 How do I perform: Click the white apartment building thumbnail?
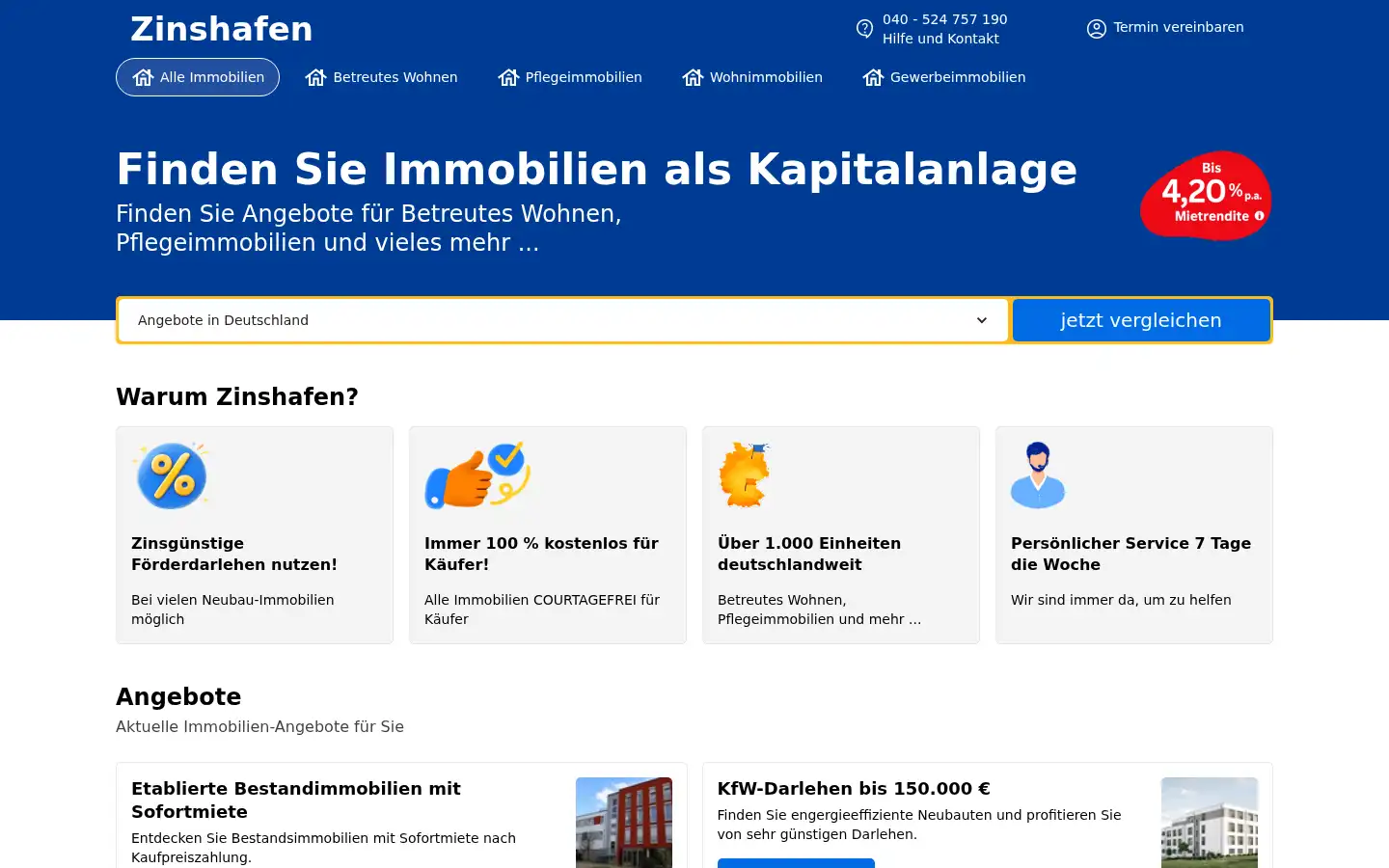(x=1210, y=823)
